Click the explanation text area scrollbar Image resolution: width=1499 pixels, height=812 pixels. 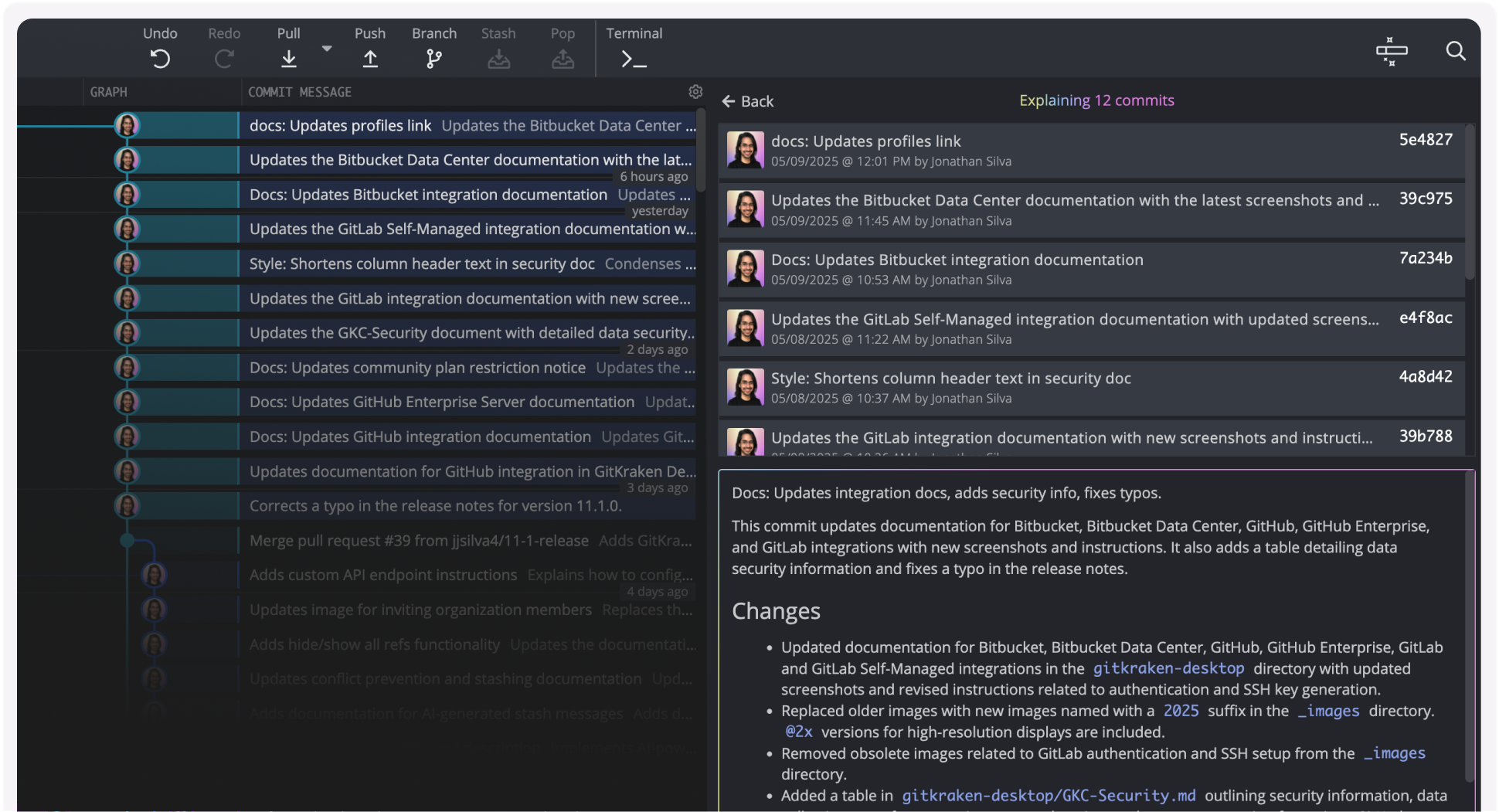pyautogui.click(x=1470, y=627)
